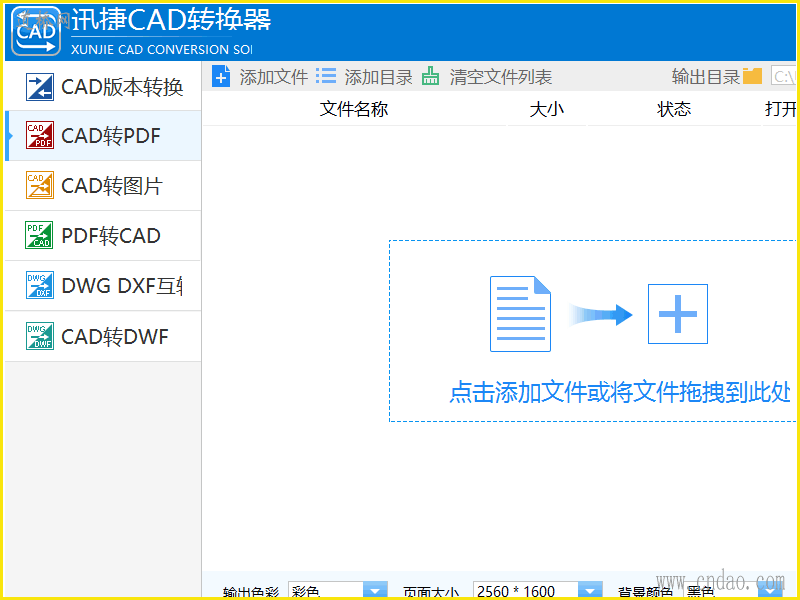Click the 状态 column header
The image size is (800, 600).
(674, 109)
